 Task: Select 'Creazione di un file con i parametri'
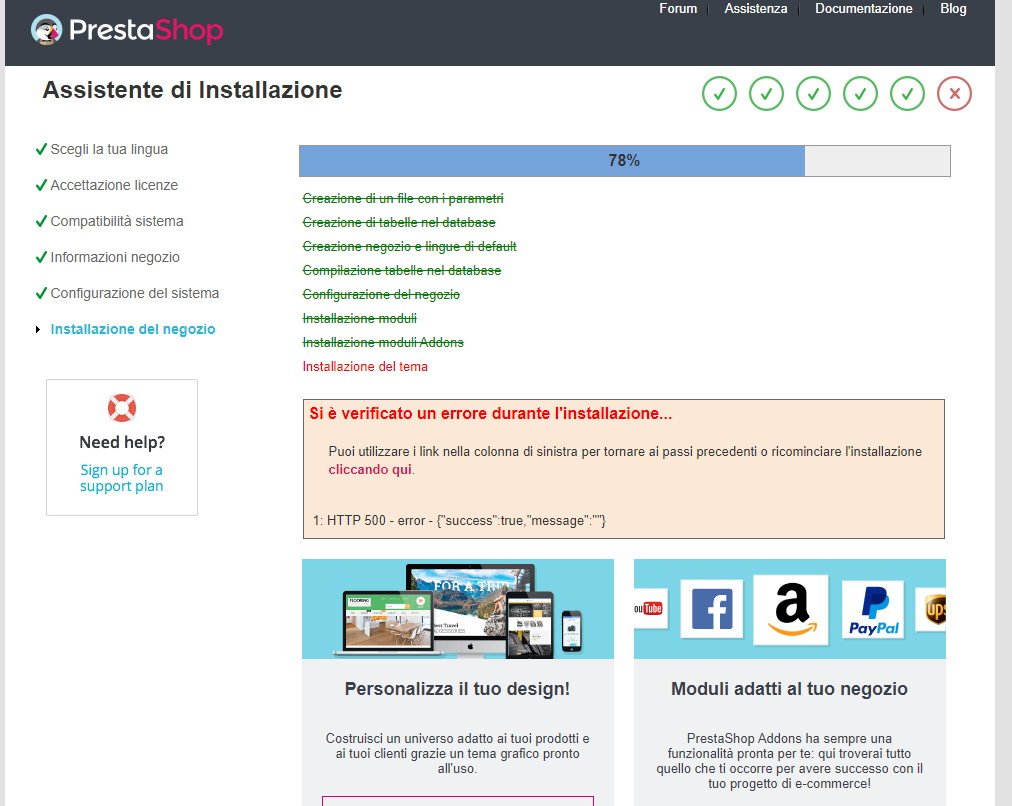point(403,198)
